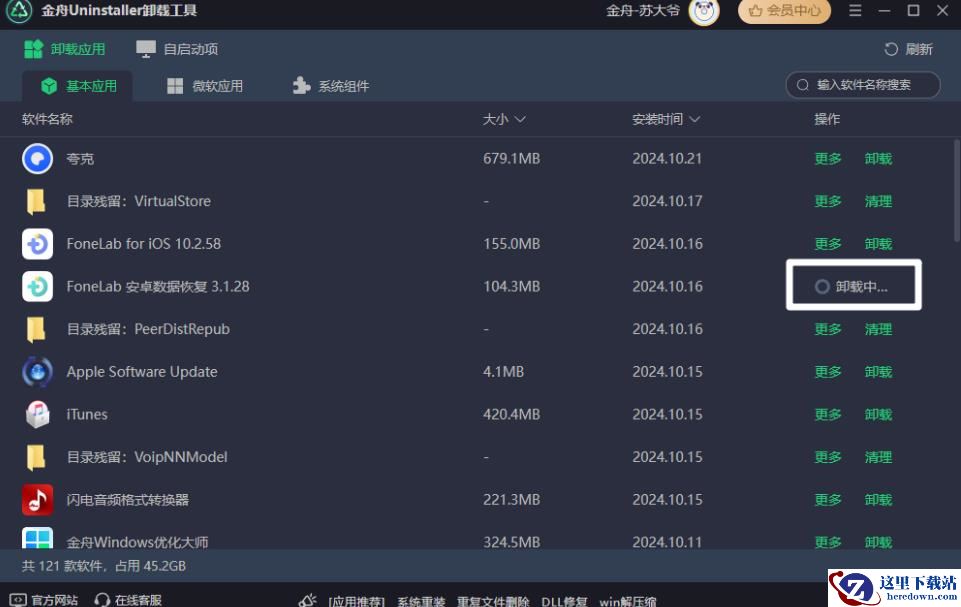
Task: Click the VirtualStore folder icon
Action: pyautogui.click(x=37, y=201)
